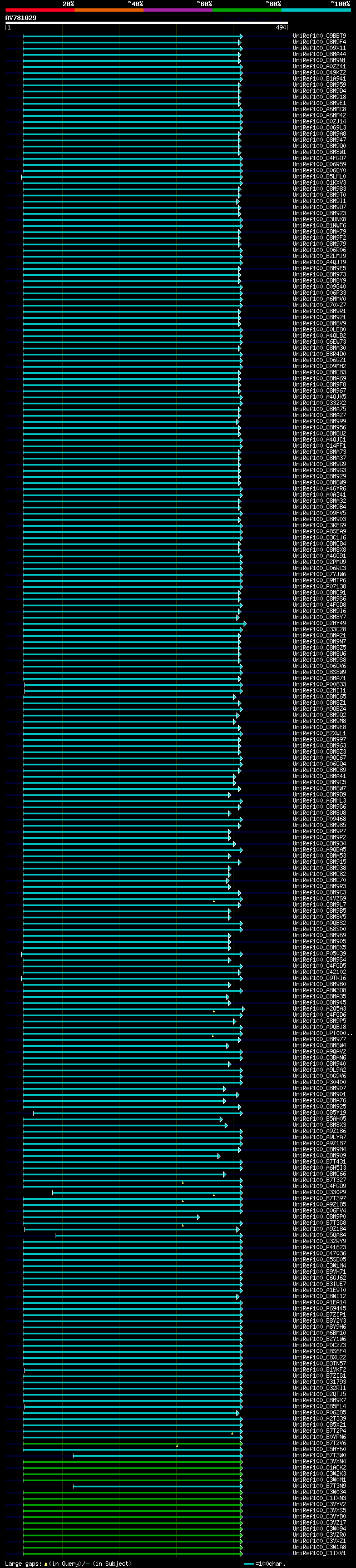Select hit label UniRef100_Q0ZJ14
The height and width of the screenshot is (1568, 356).
point(319,121)
